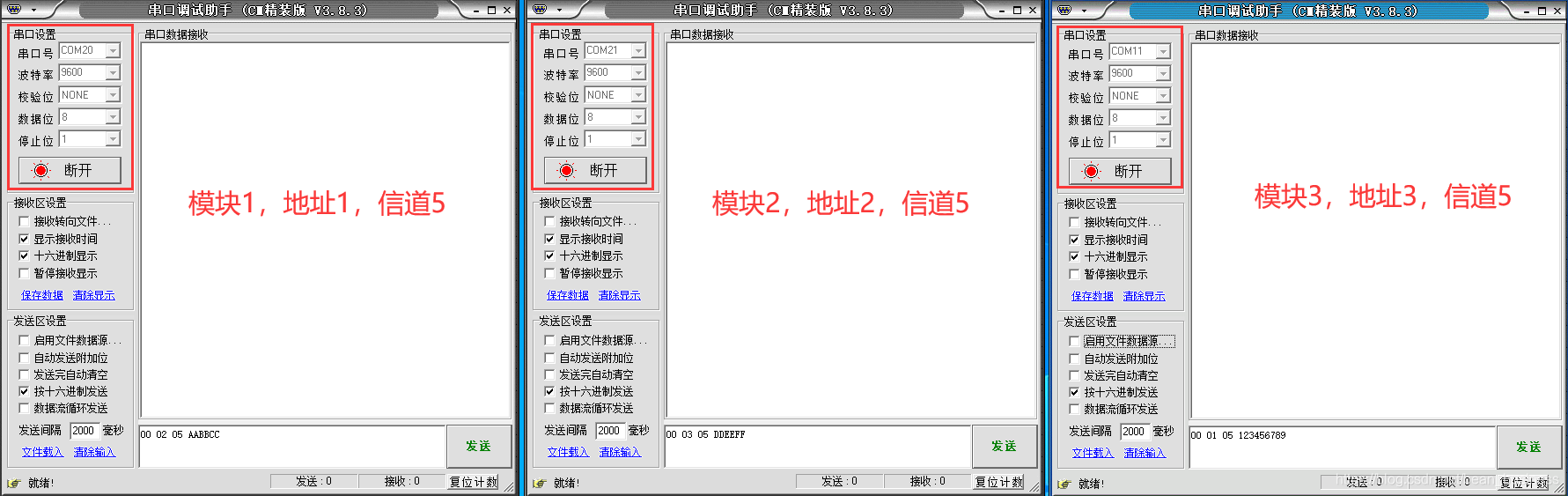
Task: Check 启用文件数据源 in COM11 window
Action: pyautogui.click(x=1074, y=341)
